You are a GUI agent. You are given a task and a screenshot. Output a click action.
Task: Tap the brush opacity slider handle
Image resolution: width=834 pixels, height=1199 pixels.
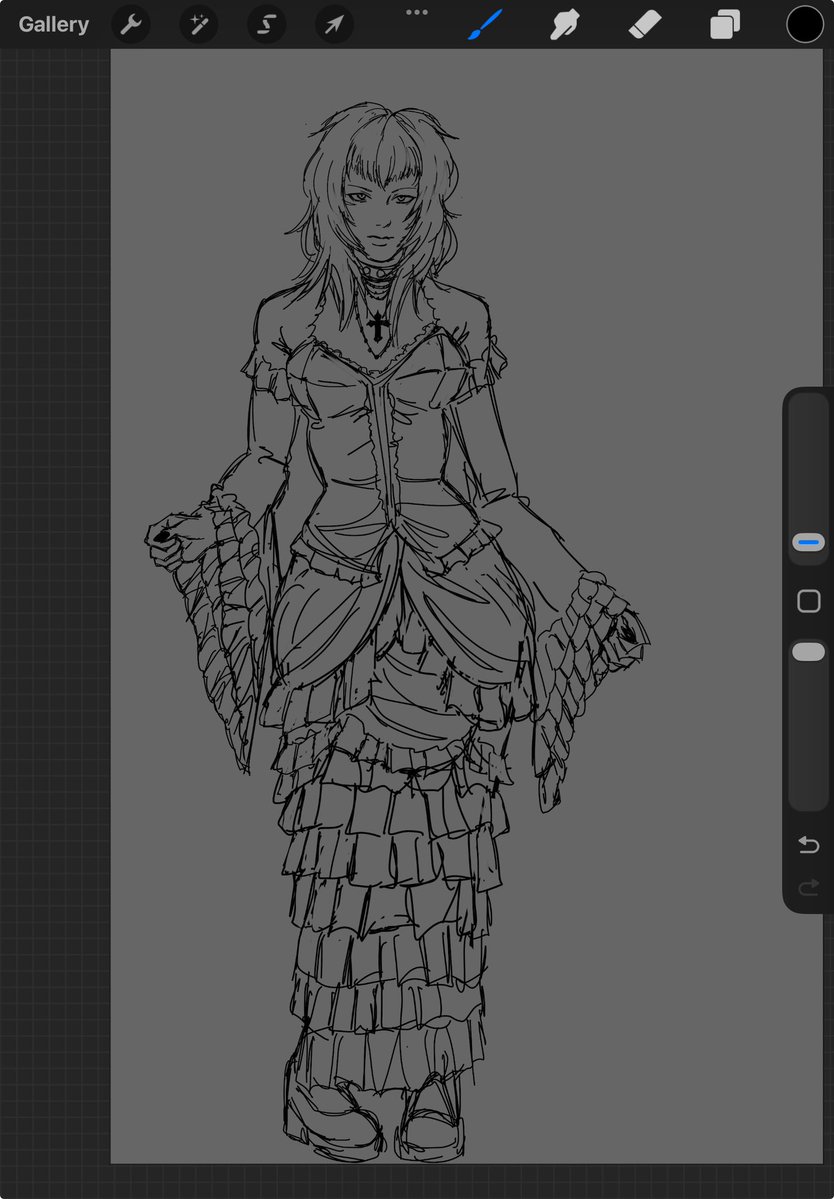tap(808, 651)
